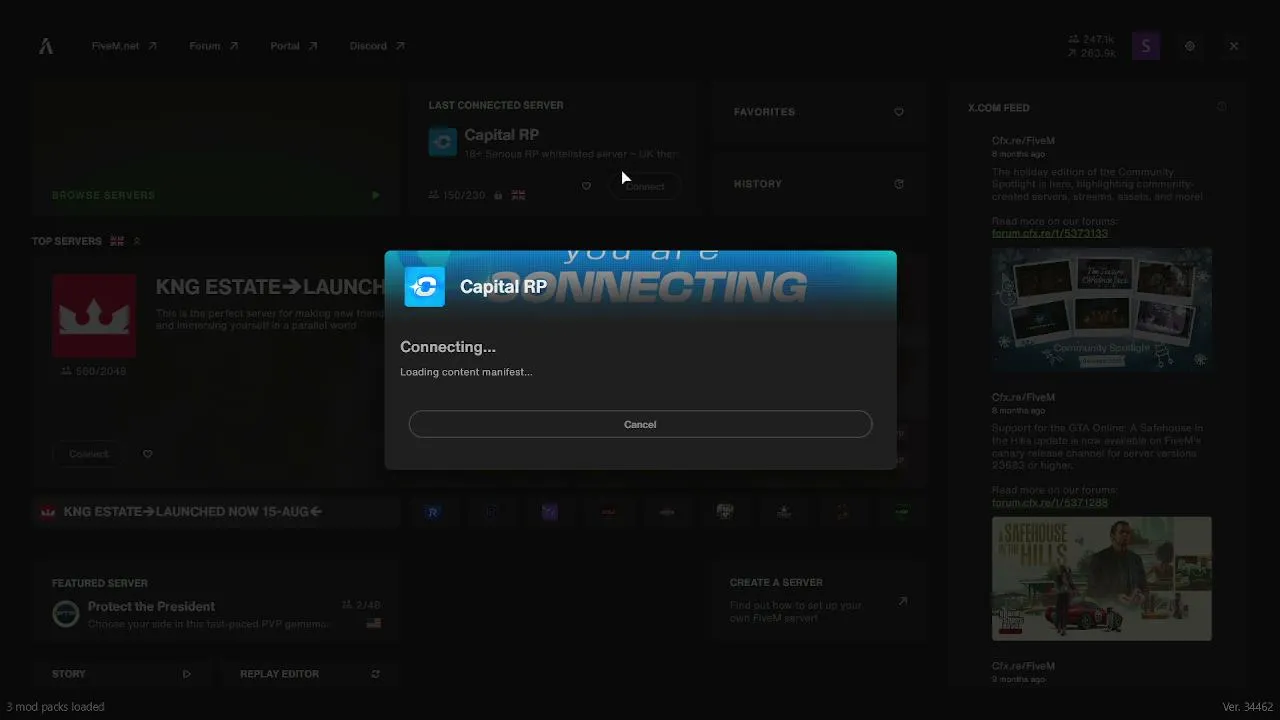The image size is (1280, 720).
Task: Connect to the KNG Estate top server
Action: coord(89,454)
